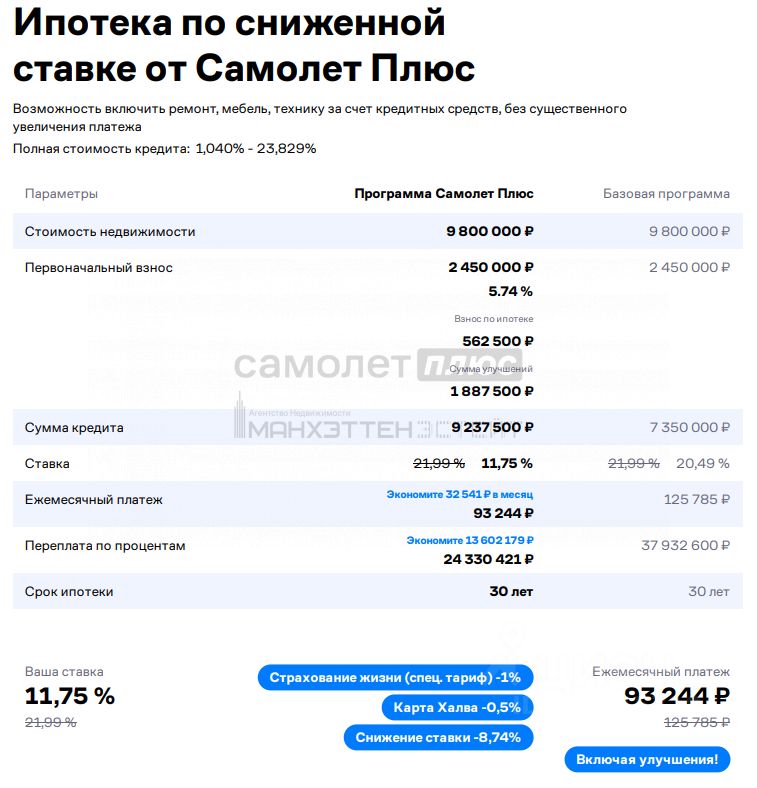Click the Полная стоимость кредита percentage range
Image resolution: width=757 pixels, height=788 pixels.
(255, 149)
